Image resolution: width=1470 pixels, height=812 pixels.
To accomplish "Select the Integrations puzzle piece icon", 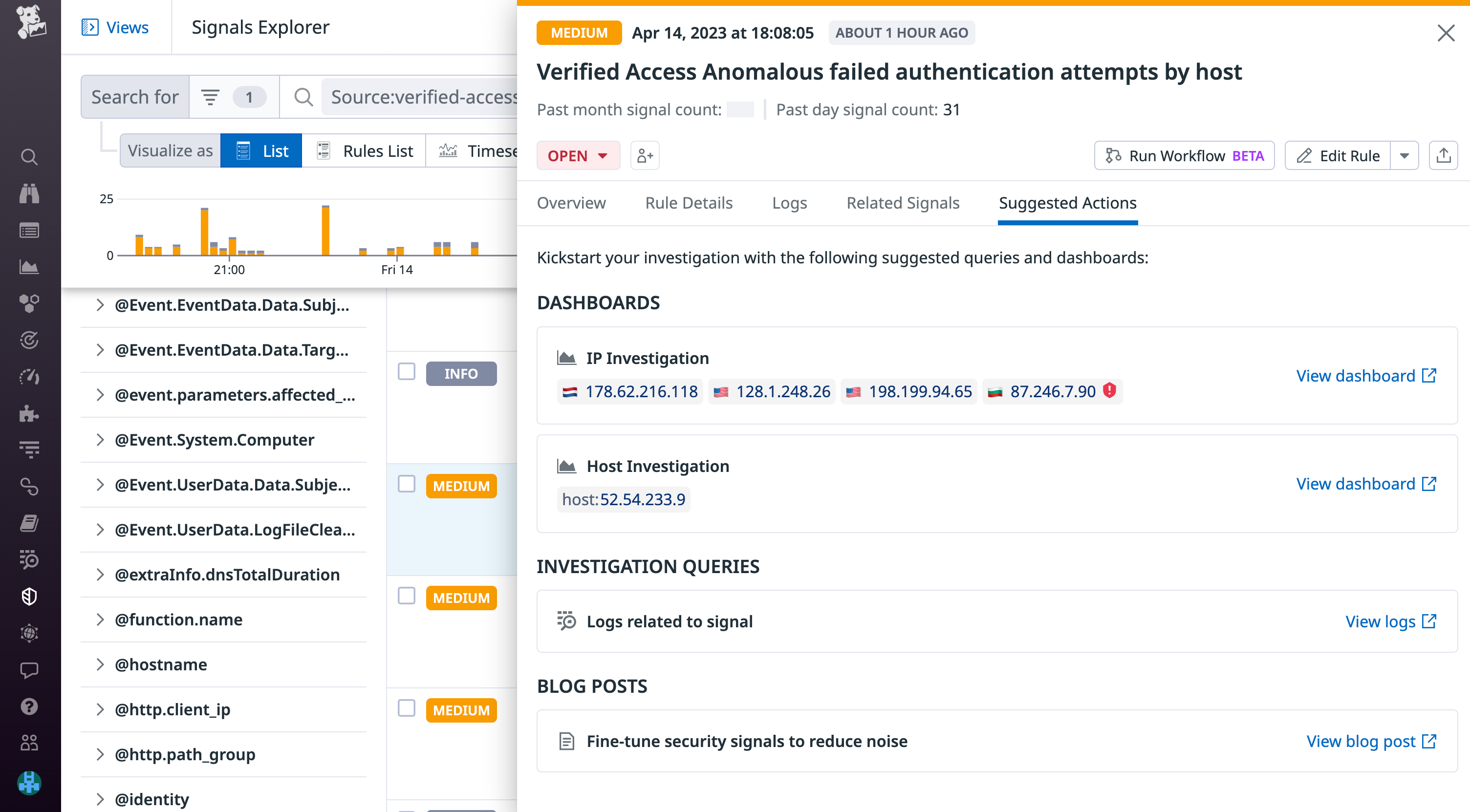I will click(29, 414).
